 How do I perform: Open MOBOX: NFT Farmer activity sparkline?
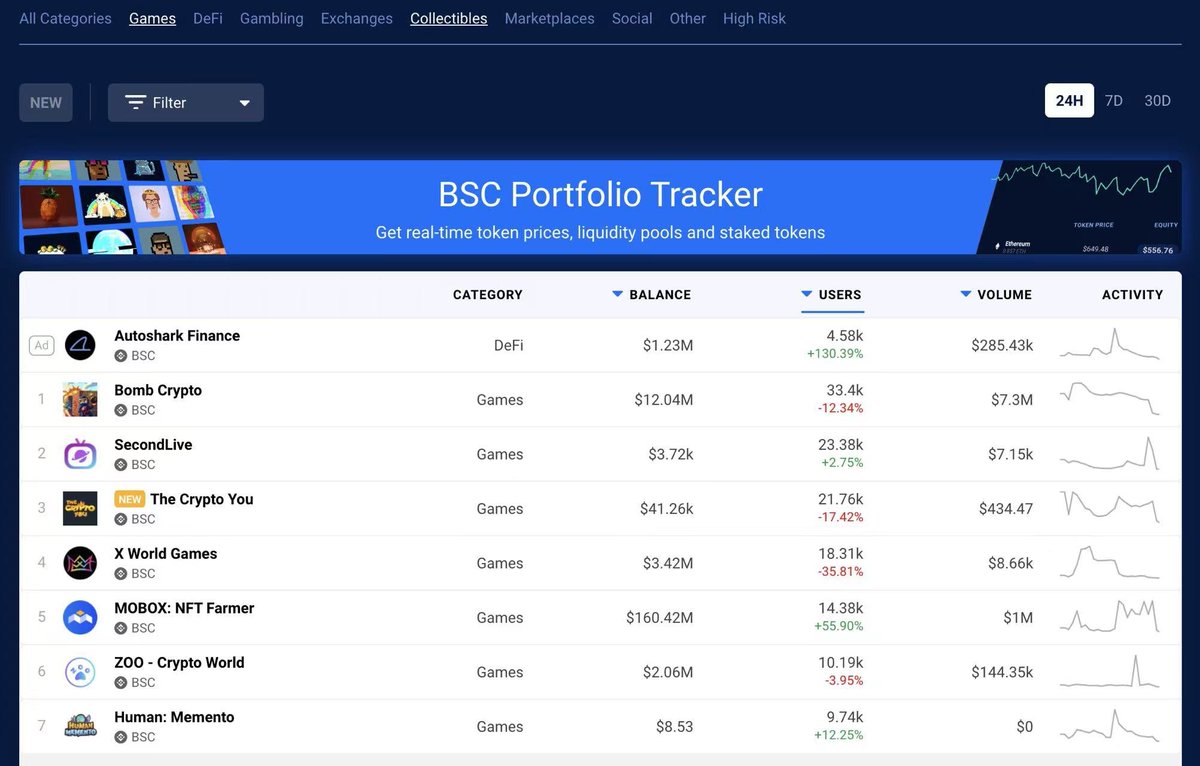(x=1110, y=616)
